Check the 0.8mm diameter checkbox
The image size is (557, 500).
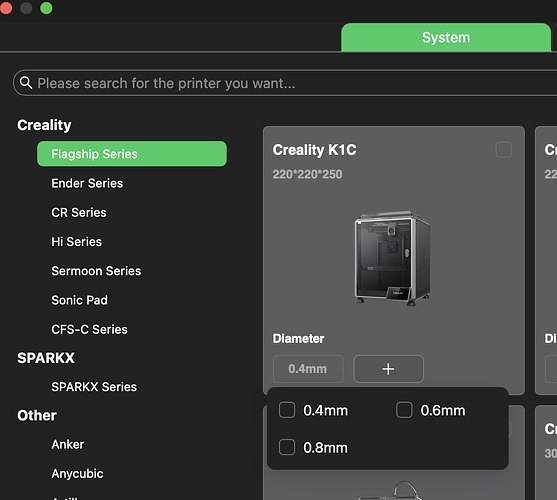point(287,447)
